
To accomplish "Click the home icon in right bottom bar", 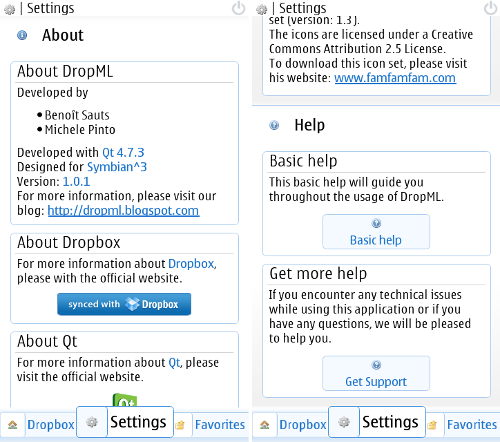I will coord(265,425).
